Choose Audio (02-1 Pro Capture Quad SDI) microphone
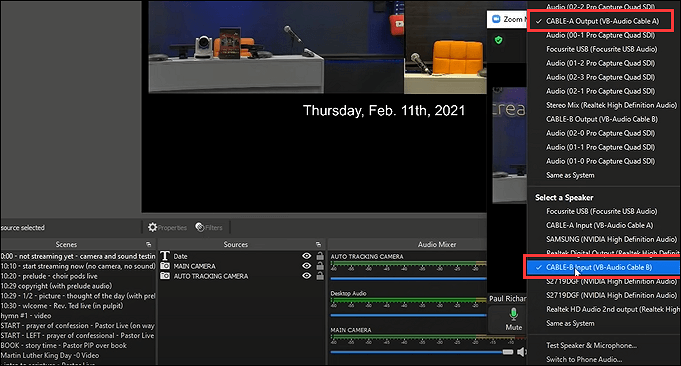 click(x=600, y=91)
